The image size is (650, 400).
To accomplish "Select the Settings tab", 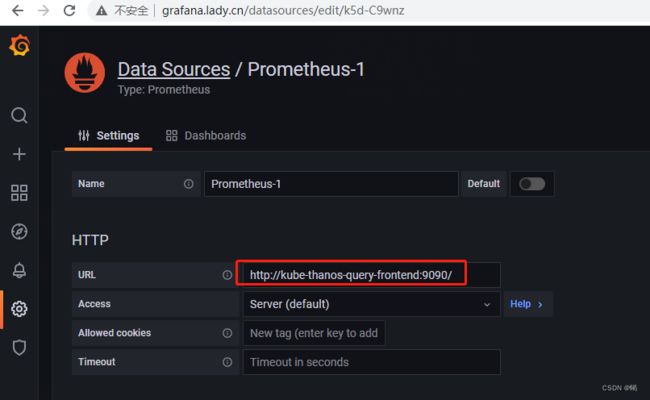I will [109, 136].
